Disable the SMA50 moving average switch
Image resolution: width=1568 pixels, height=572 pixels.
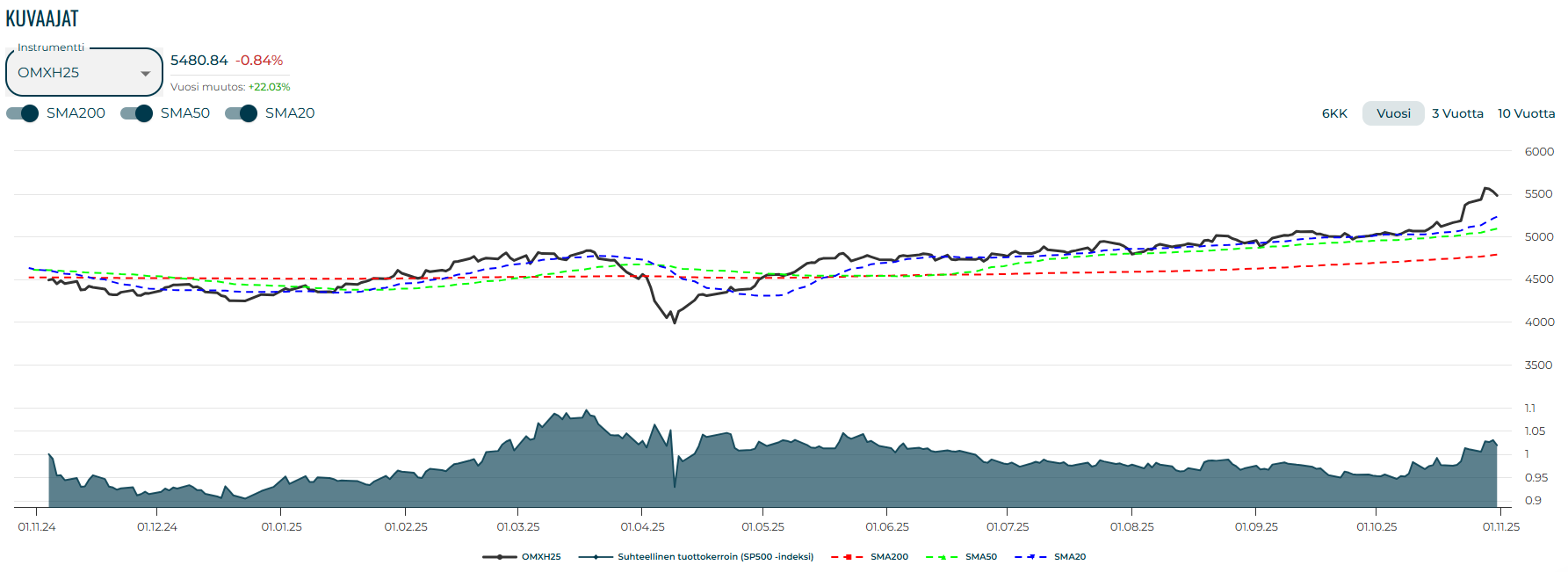(x=137, y=113)
